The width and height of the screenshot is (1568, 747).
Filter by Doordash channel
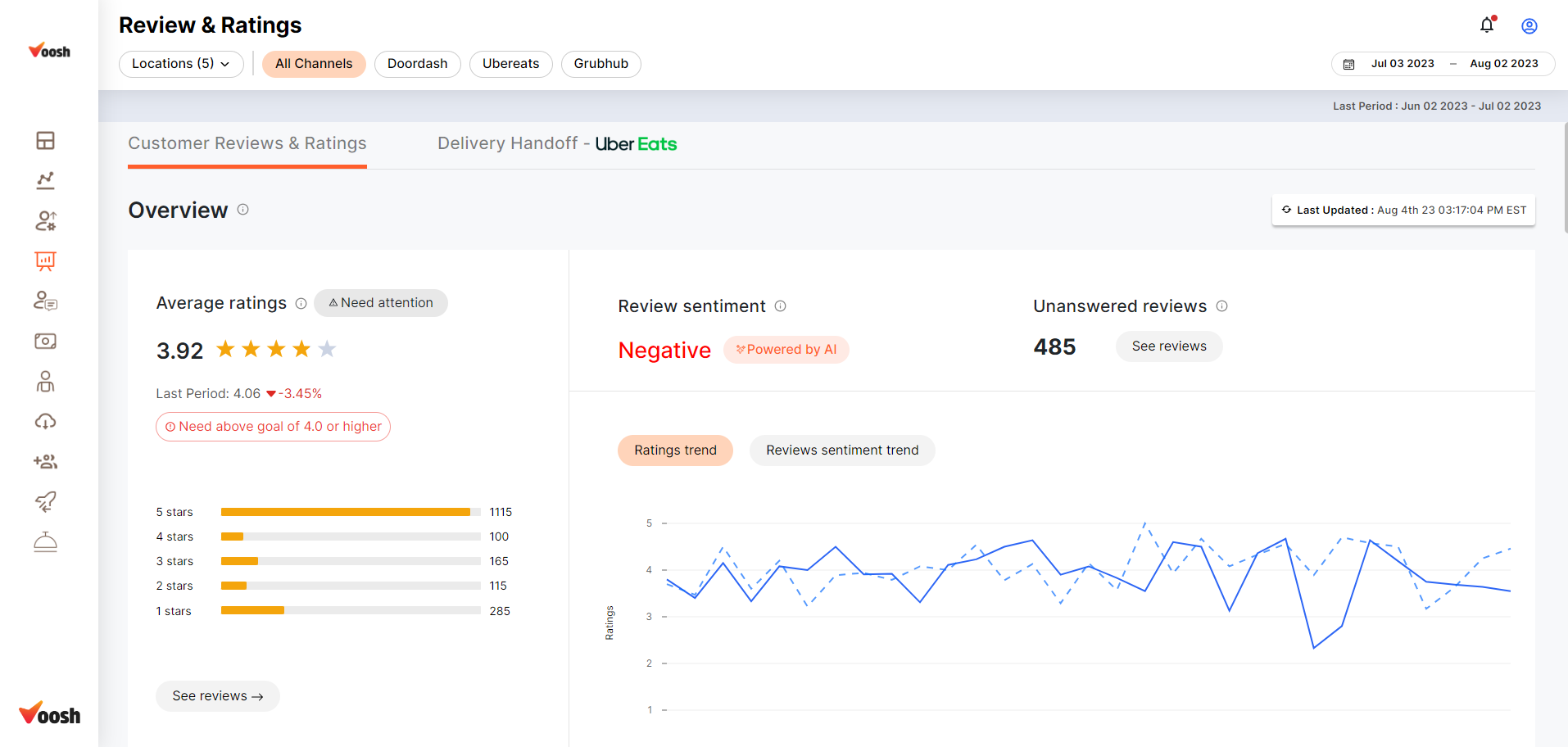(x=417, y=64)
